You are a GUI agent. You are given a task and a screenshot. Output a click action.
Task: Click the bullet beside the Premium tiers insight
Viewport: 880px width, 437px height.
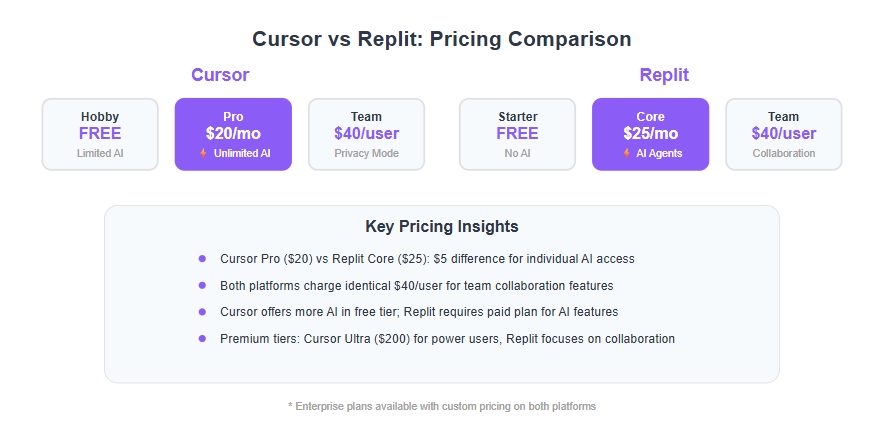202,339
